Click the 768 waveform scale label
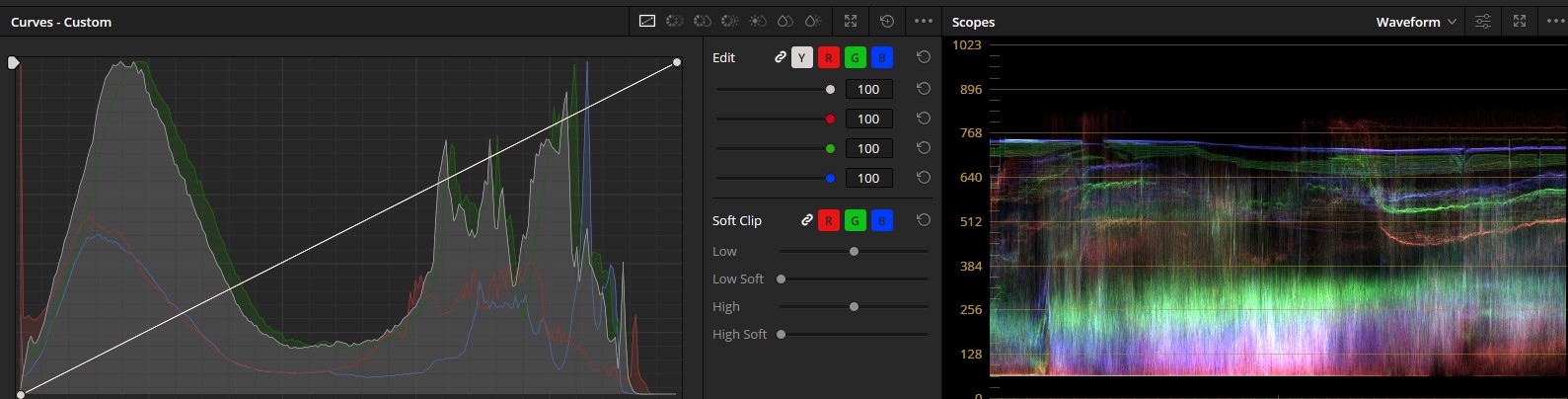Viewport: 1568px width, 399px height. 971,132
